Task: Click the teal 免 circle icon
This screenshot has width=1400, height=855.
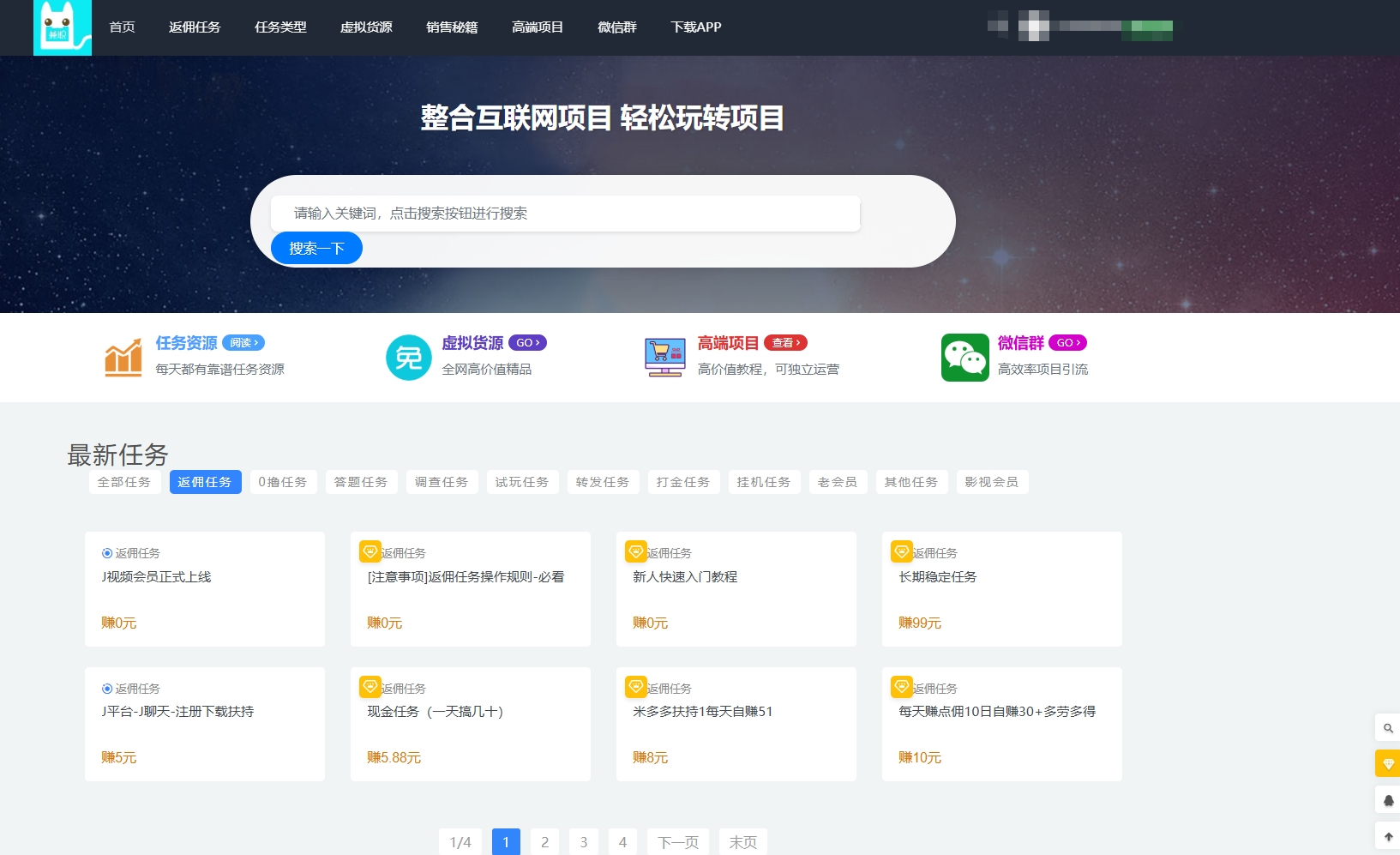Action: 408,358
